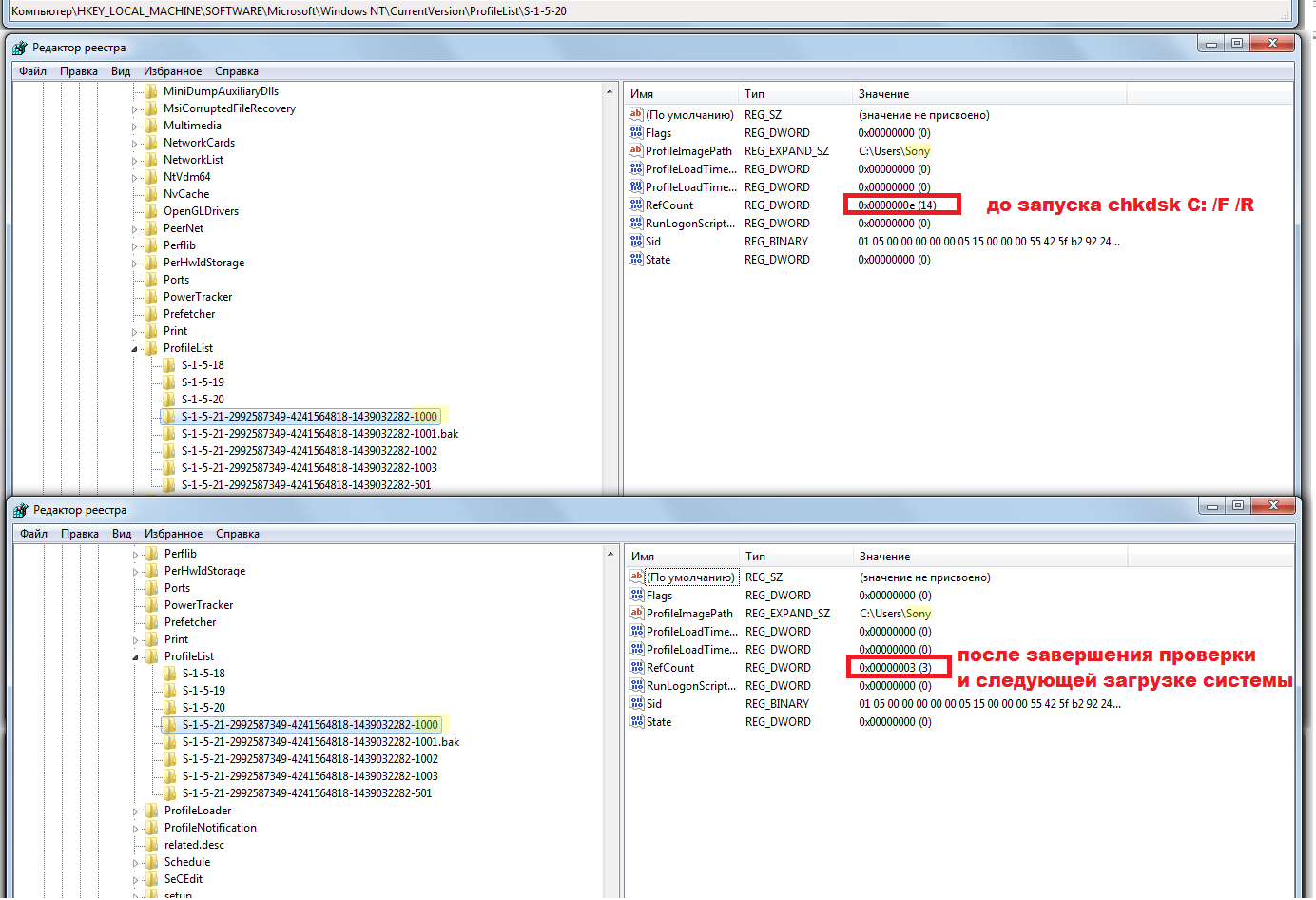
Task: Click Flags value icon in lower window
Action: coord(637,595)
